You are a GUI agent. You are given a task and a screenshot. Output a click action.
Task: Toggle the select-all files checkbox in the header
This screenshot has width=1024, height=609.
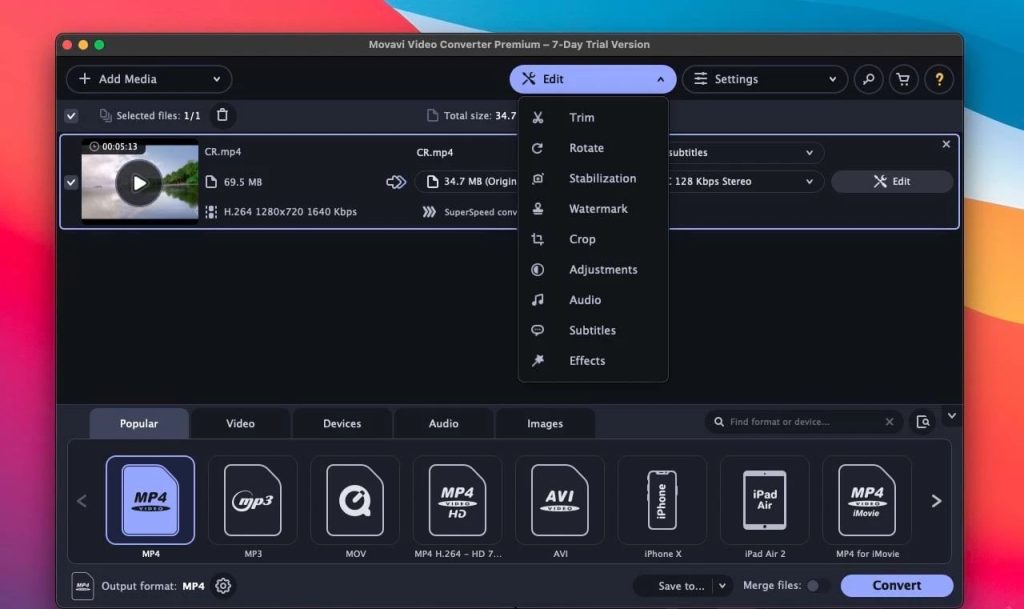70,115
